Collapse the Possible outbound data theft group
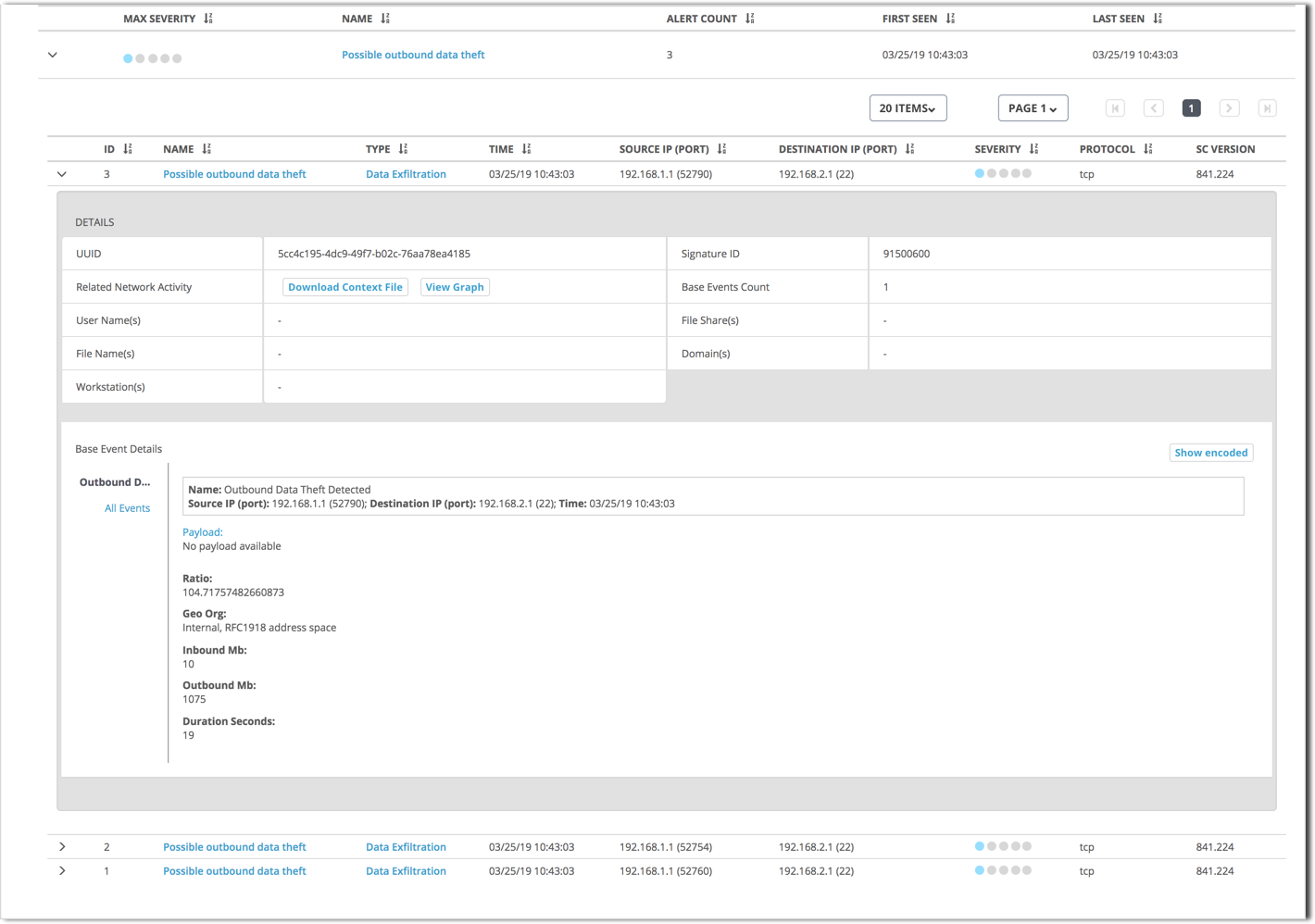 [x=53, y=55]
